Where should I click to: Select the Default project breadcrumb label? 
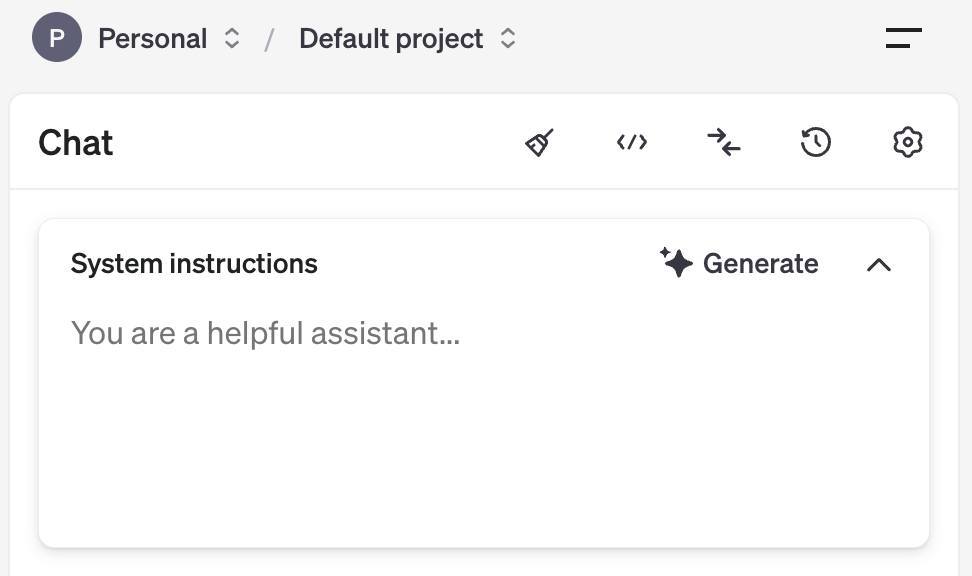point(390,39)
